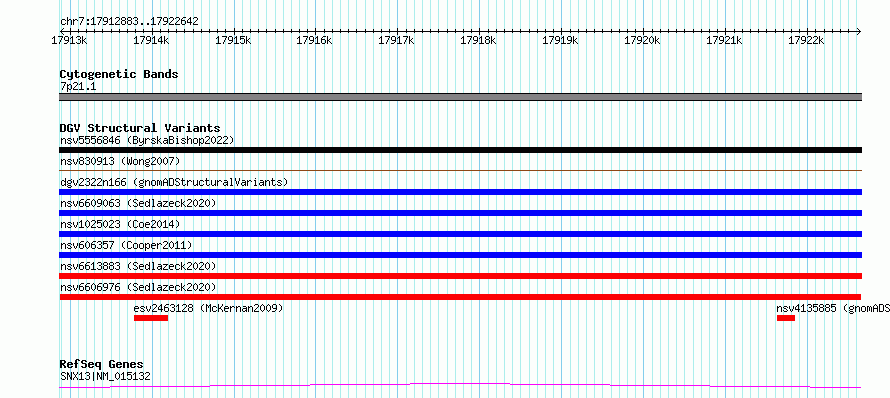Open dgv2322n166 (gnomADStructuralVariants) label
890x398 pixels.
[174, 182]
